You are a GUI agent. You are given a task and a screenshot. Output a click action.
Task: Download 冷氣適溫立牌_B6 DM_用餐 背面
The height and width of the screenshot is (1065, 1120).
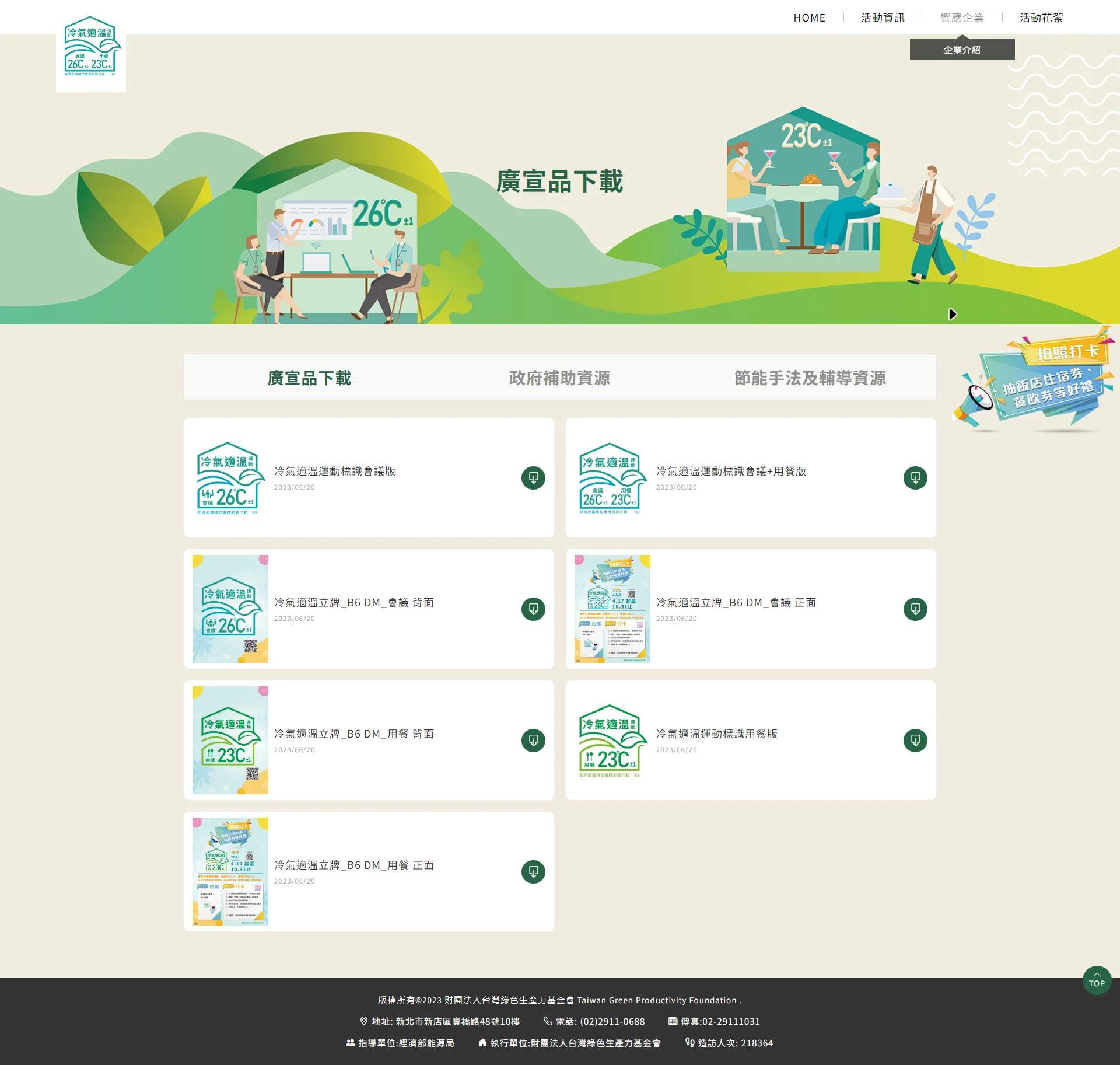click(533, 741)
